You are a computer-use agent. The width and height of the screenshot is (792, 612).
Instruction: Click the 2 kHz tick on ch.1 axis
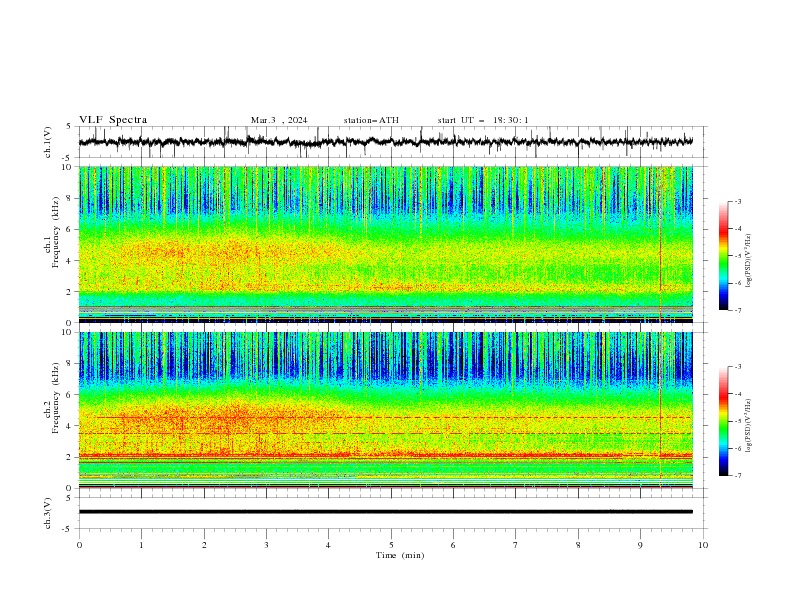70,291
